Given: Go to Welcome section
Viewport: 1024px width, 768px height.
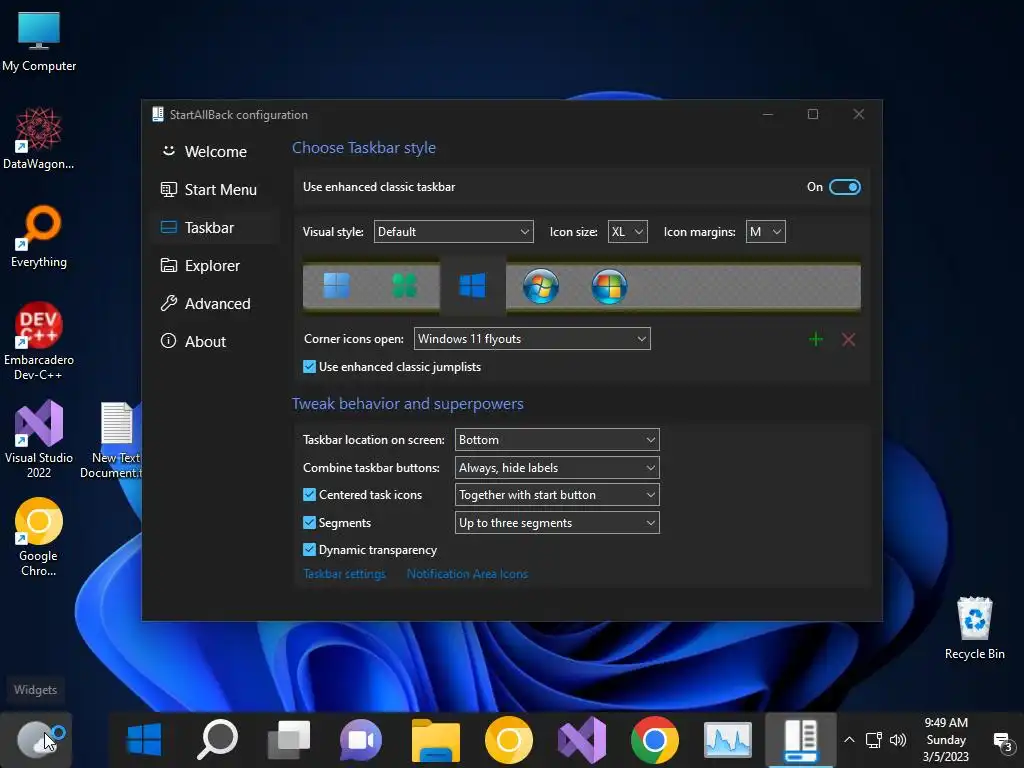Looking at the screenshot, I should point(215,152).
